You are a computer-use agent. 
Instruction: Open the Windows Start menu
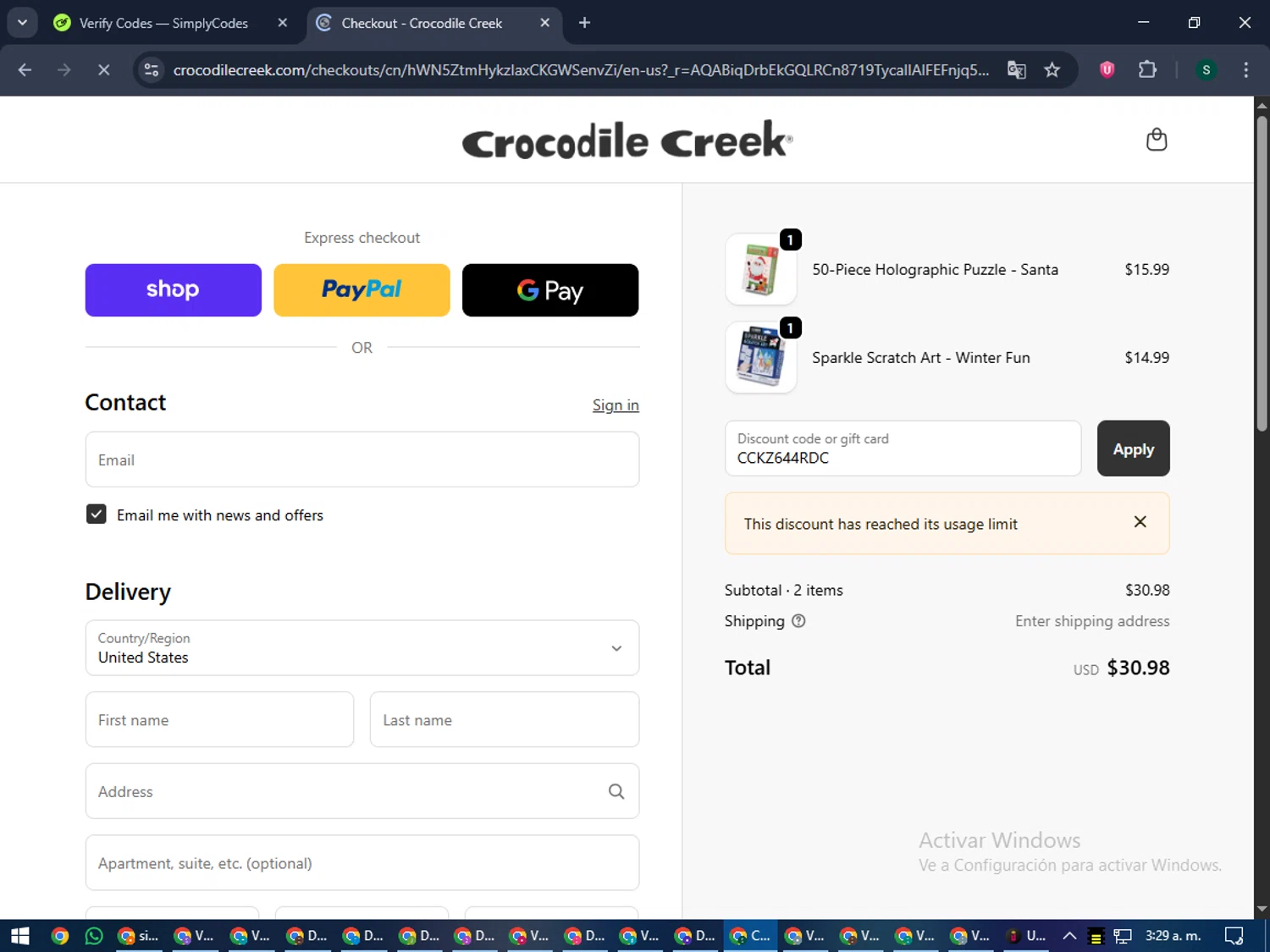(x=20, y=936)
